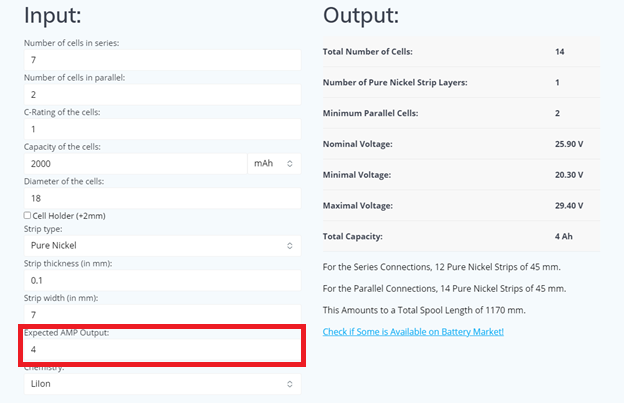The width and height of the screenshot is (624, 403).
Task: Open the Battery Market availability link
Action: pos(413,331)
